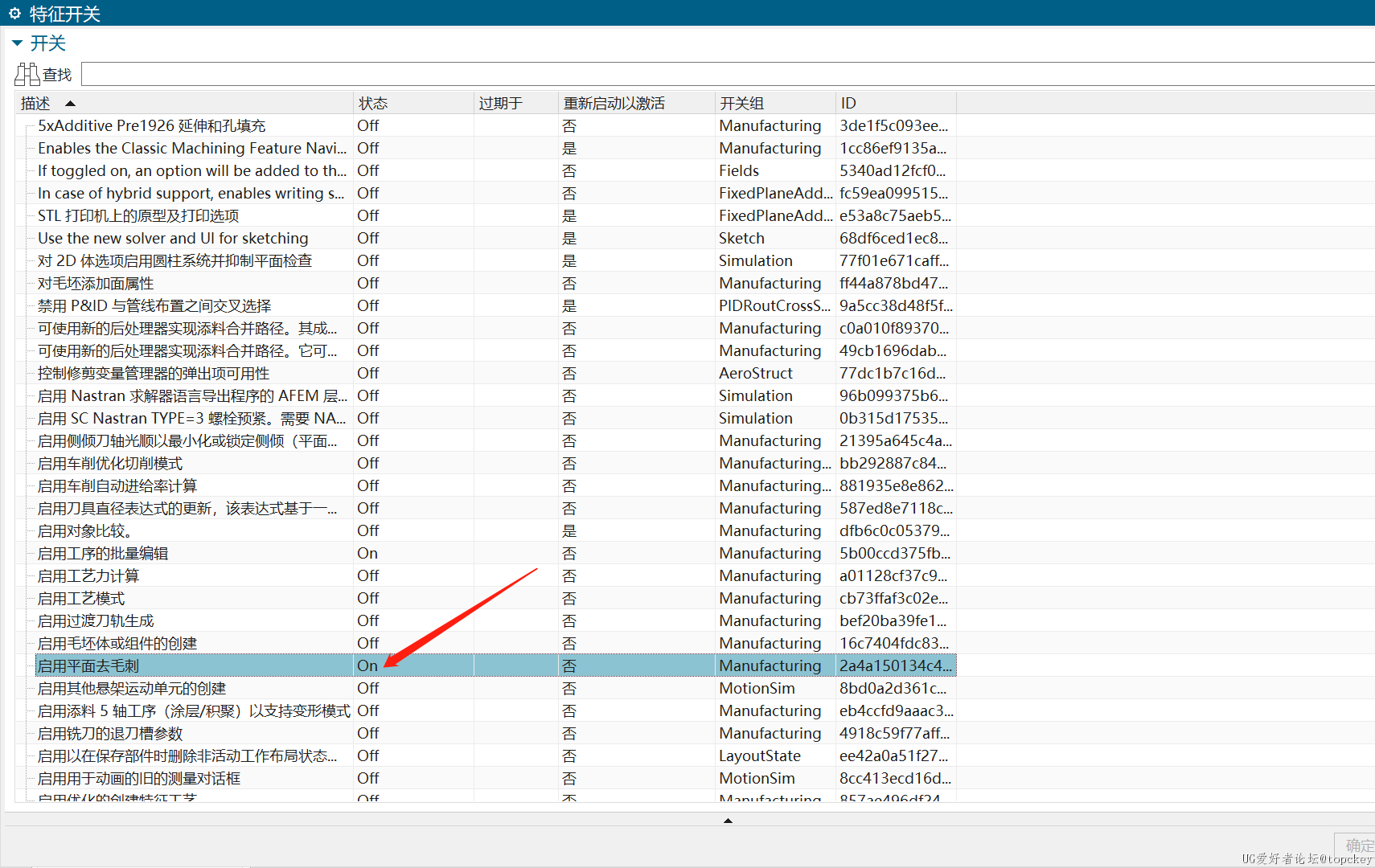
Task: Select row 控制修剪变量管理器的弹出项可用性
Action: click(496, 373)
